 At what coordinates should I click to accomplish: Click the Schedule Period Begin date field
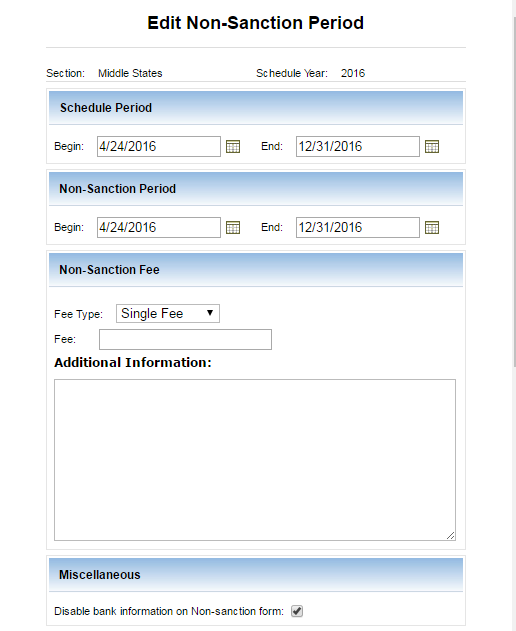[159, 146]
